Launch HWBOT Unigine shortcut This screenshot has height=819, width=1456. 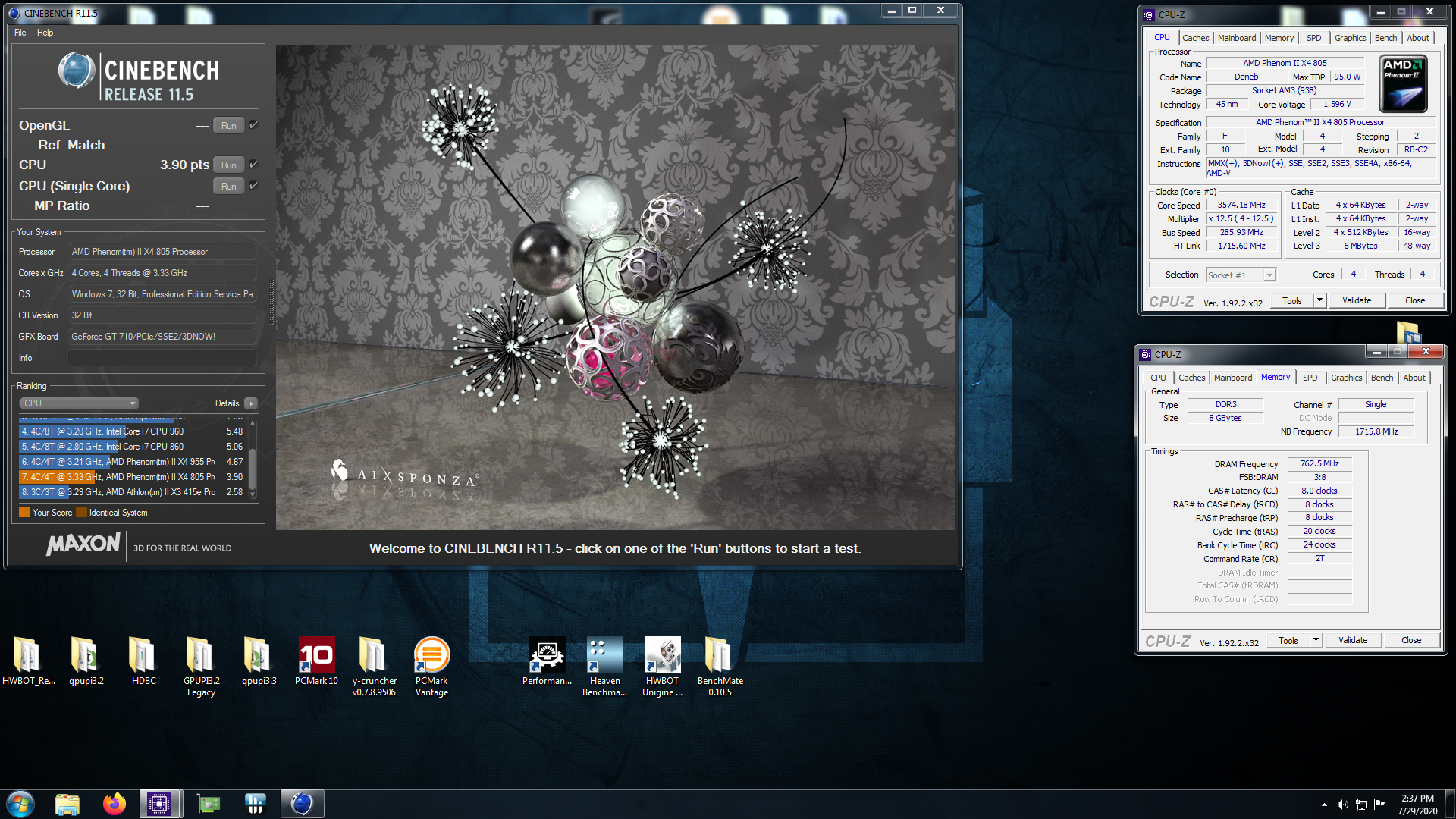pyautogui.click(x=662, y=667)
